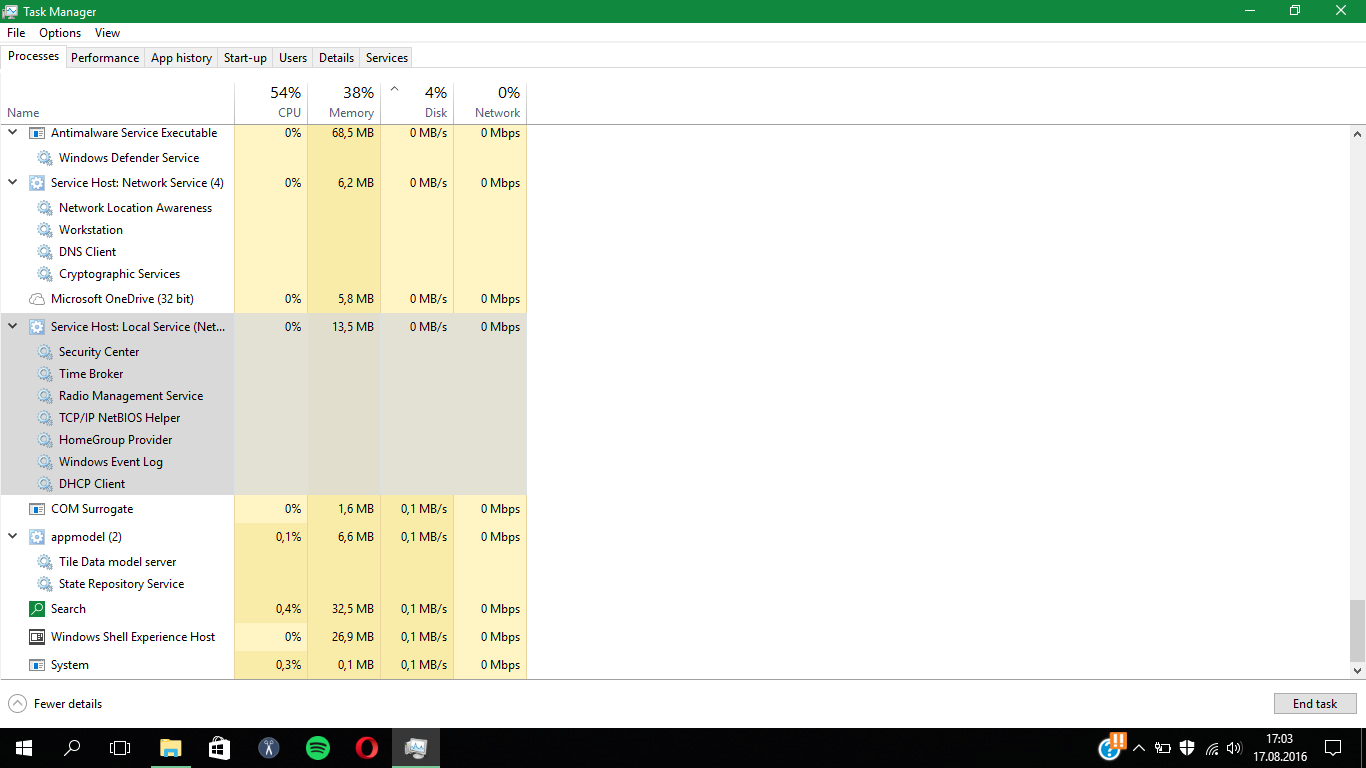Open the Options menu

pyautogui.click(x=60, y=33)
